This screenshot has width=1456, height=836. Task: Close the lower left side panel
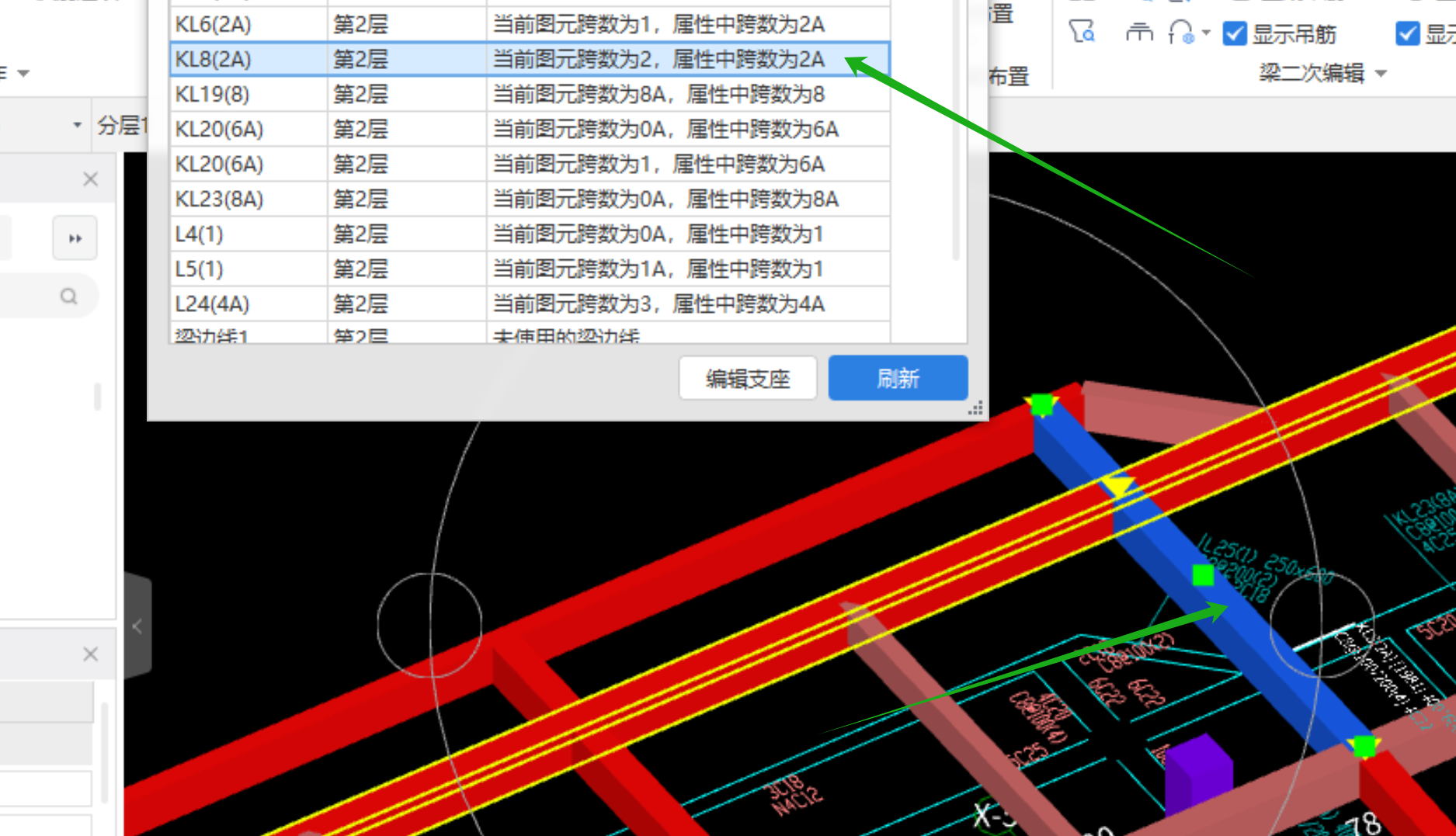[x=91, y=654]
